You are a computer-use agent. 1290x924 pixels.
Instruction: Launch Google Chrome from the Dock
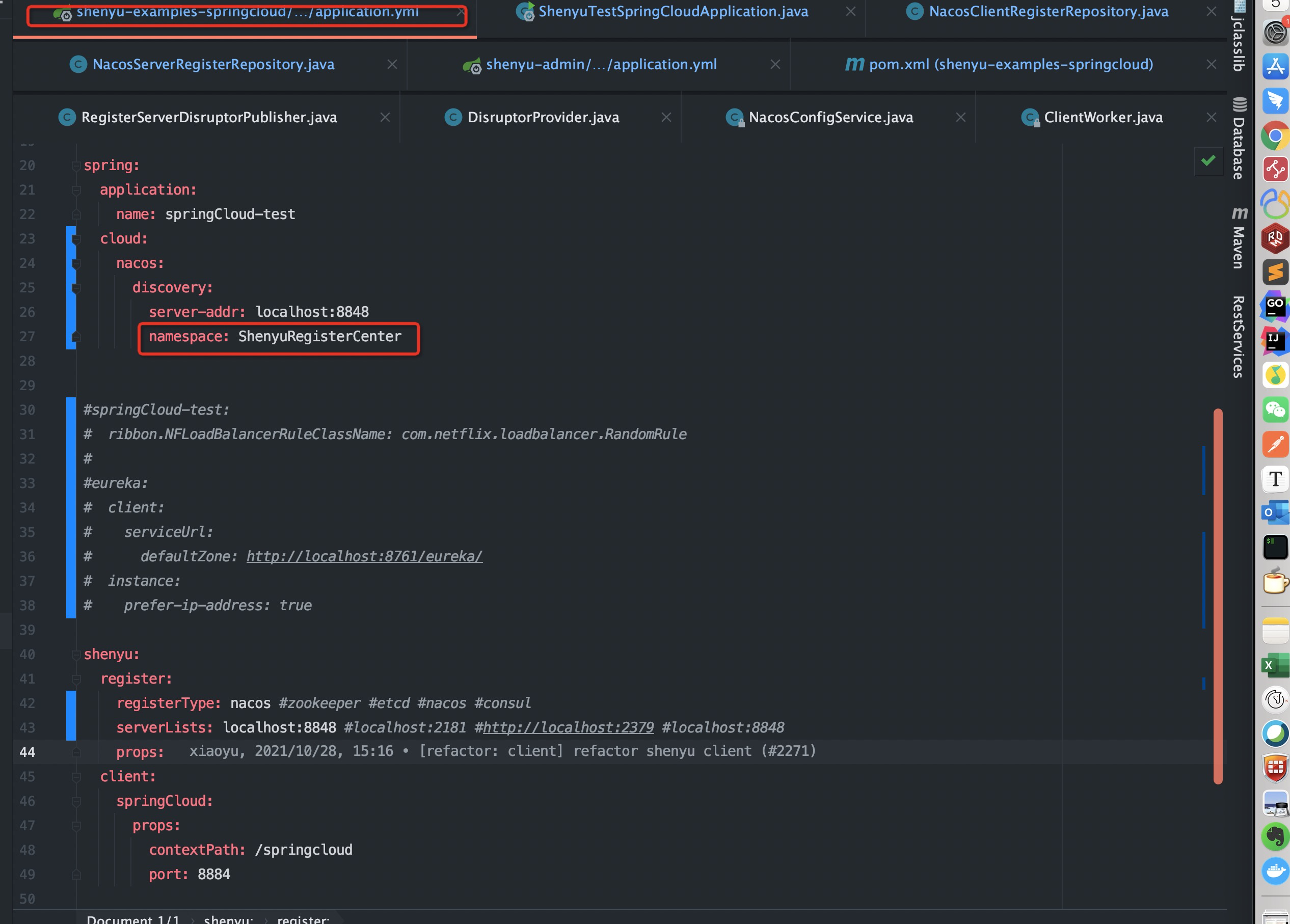pyautogui.click(x=1275, y=137)
